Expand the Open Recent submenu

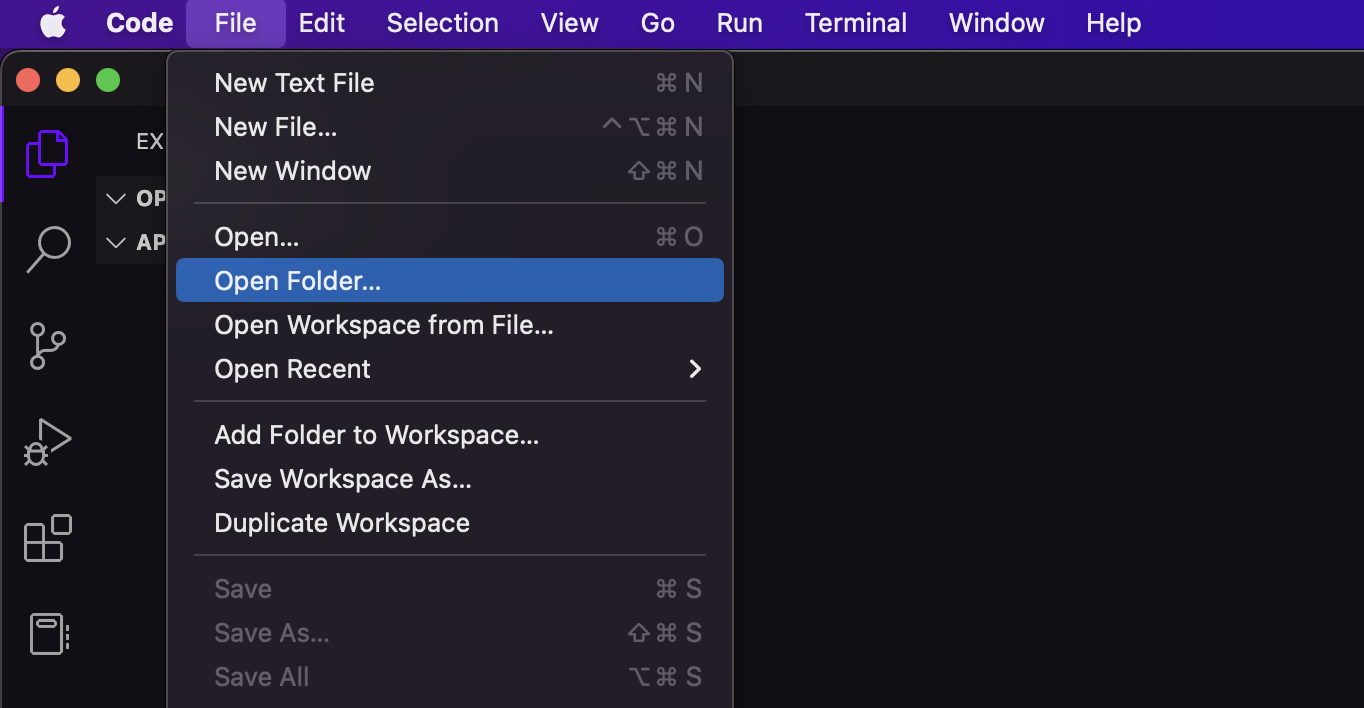tap(292, 368)
